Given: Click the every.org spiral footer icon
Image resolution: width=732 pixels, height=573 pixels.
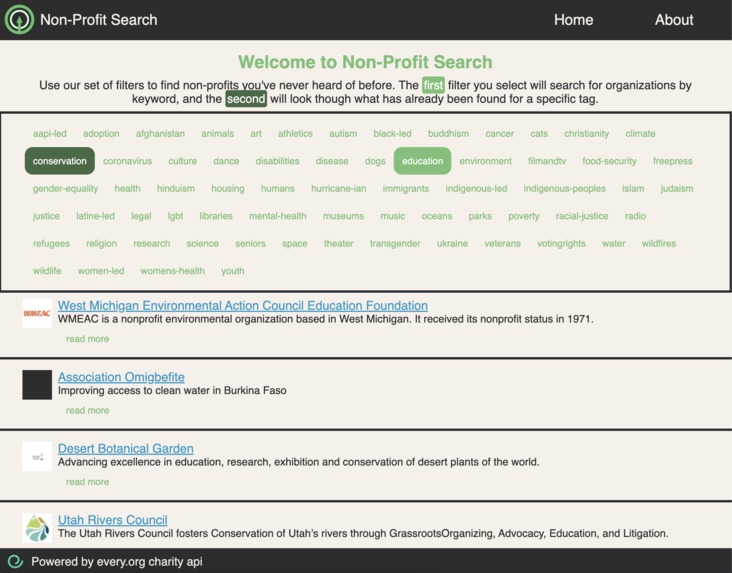Looking at the screenshot, I should tap(15, 561).
